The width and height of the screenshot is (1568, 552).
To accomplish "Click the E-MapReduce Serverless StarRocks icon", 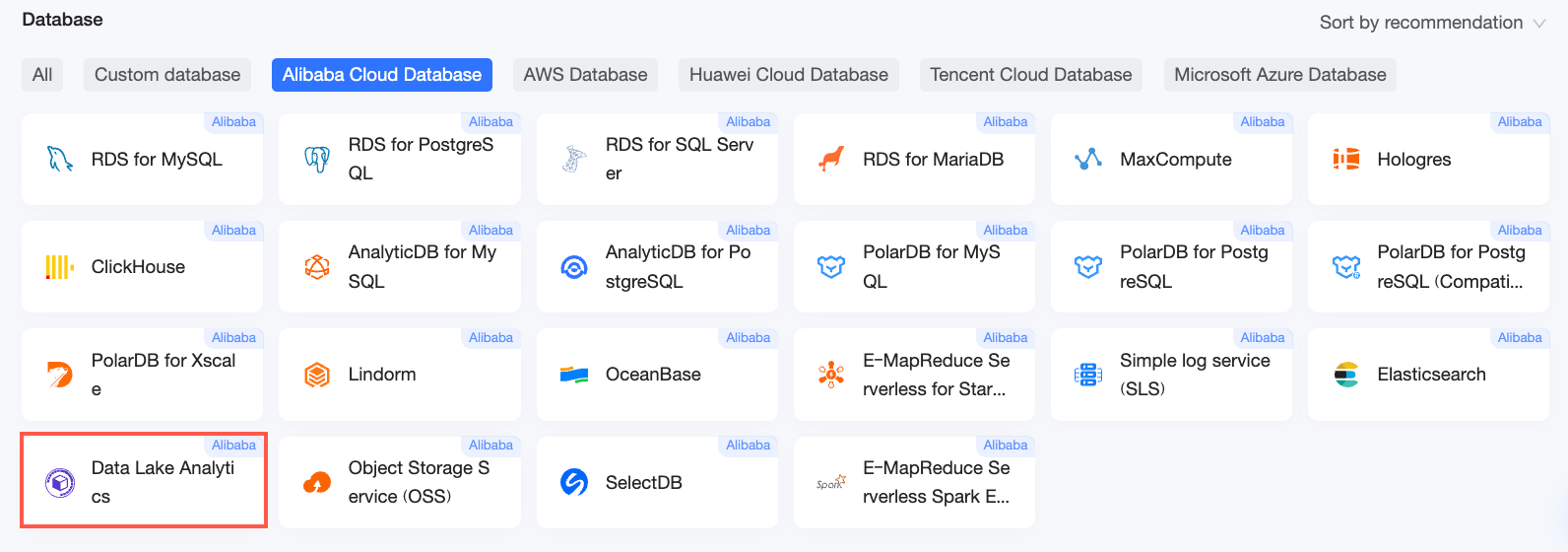I will [x=831, y=375].
